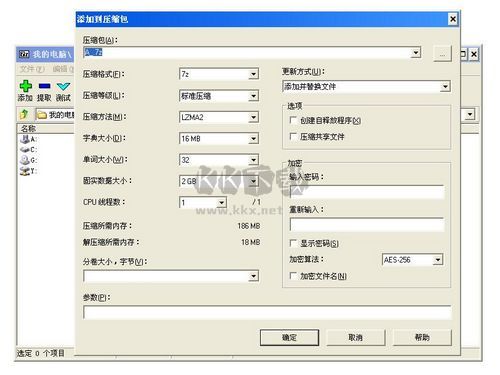Open the 压缩方法 LZMA2 dropdown

point(253,117)
